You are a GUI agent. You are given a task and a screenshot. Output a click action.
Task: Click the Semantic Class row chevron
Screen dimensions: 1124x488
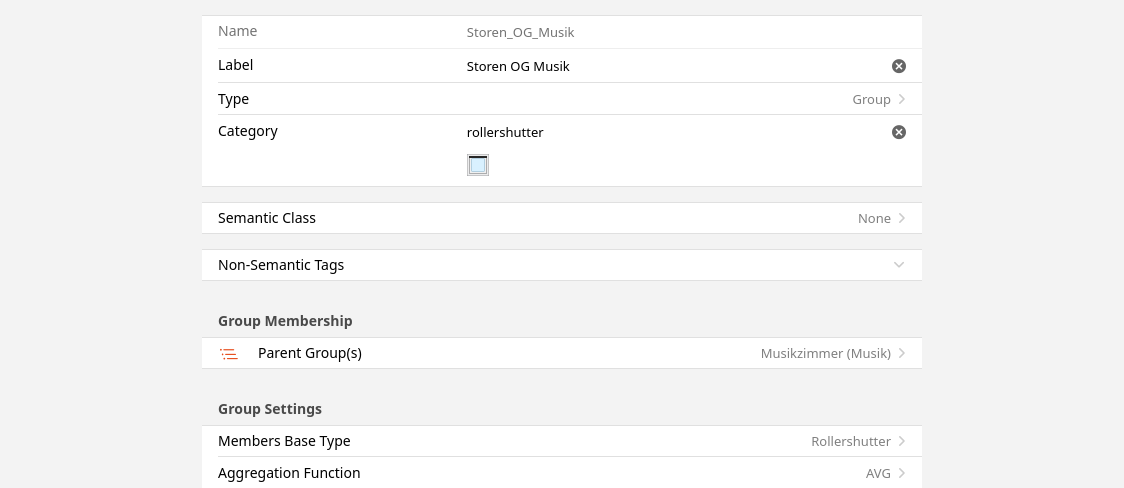[x=902, y=218]
